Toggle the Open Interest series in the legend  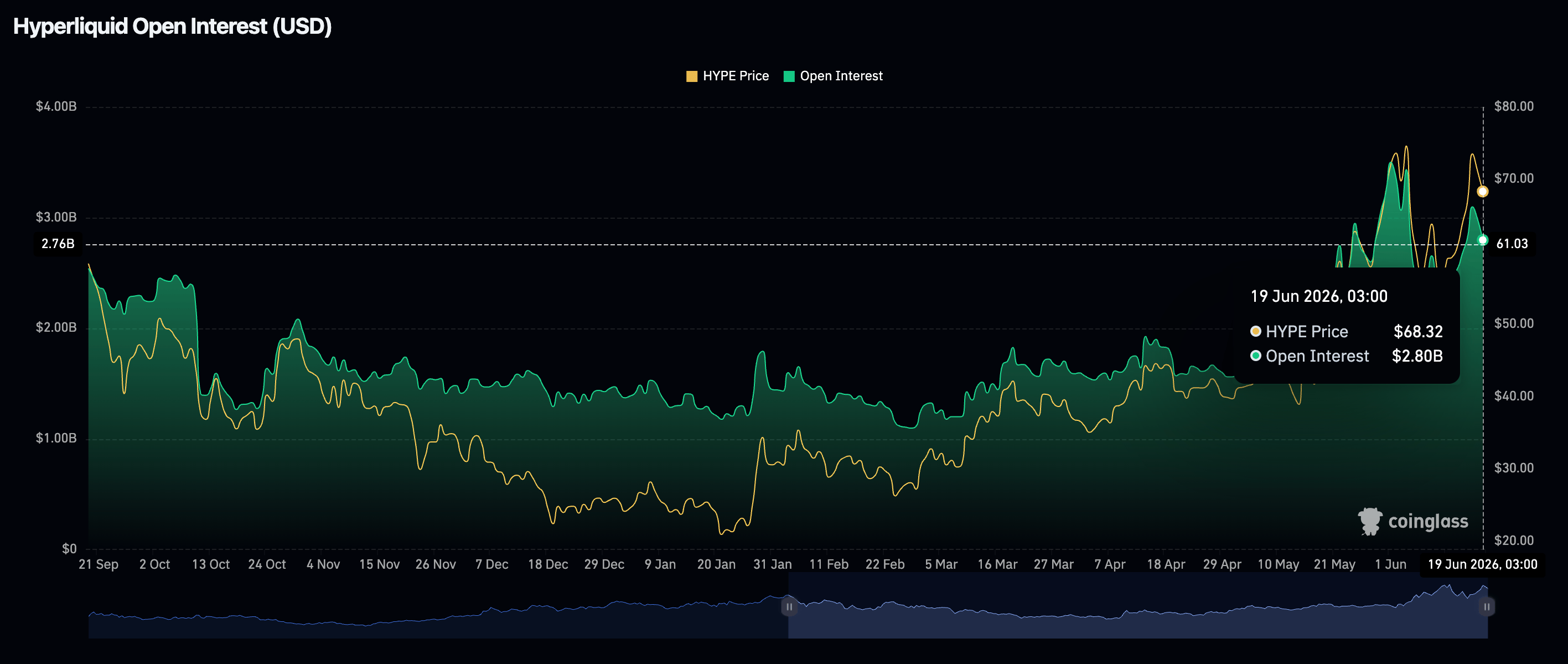point(832,76)
